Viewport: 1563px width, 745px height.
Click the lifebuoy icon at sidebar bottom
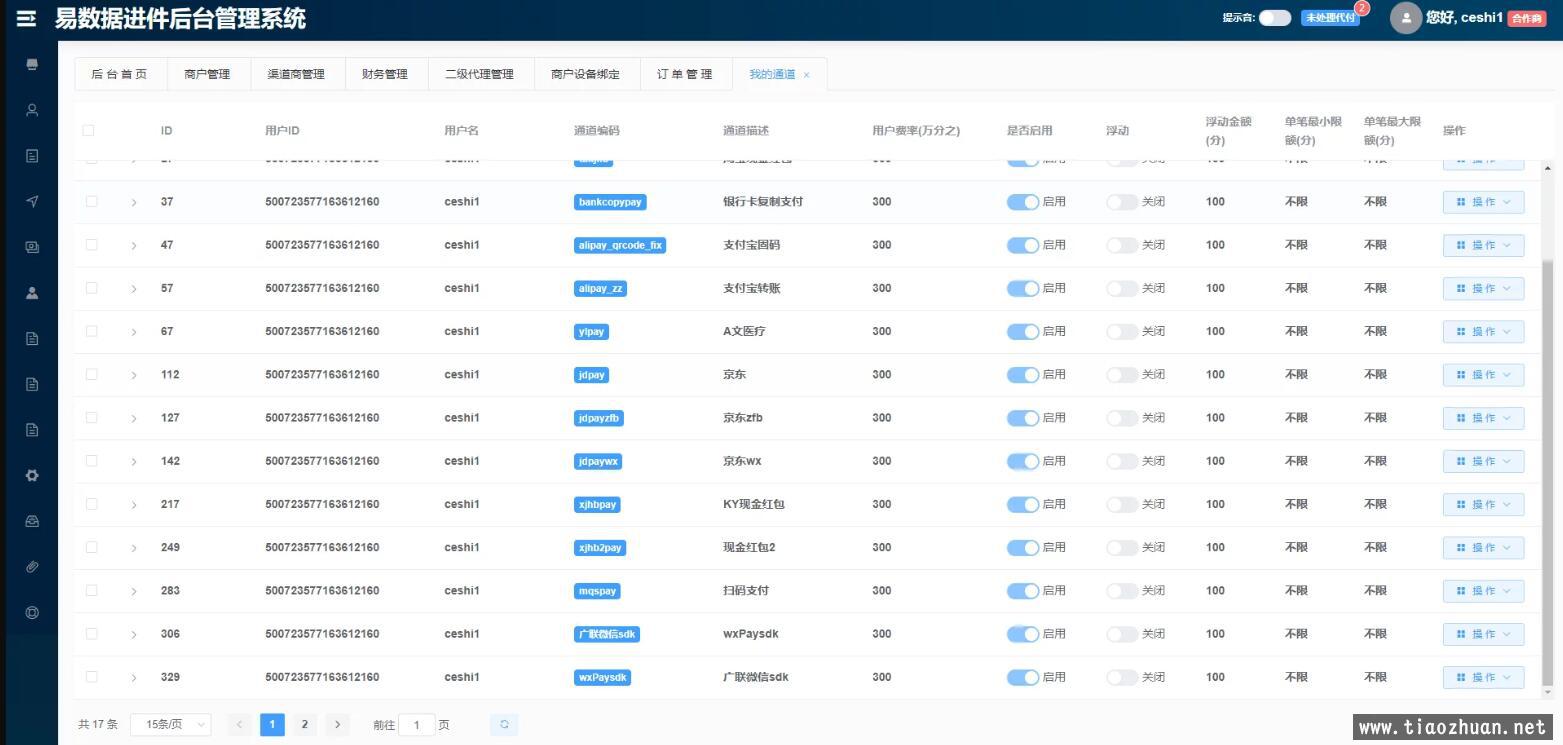point(32,612)
